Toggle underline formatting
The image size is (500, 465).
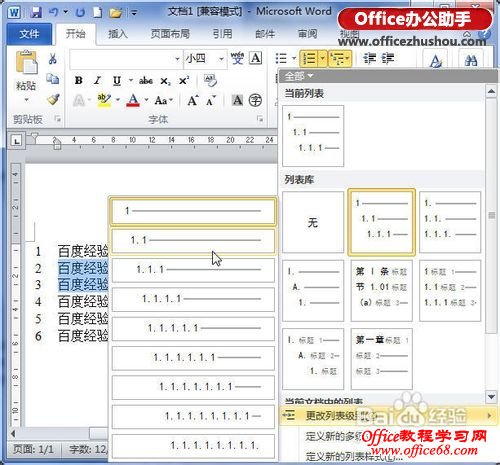point(117,80)
